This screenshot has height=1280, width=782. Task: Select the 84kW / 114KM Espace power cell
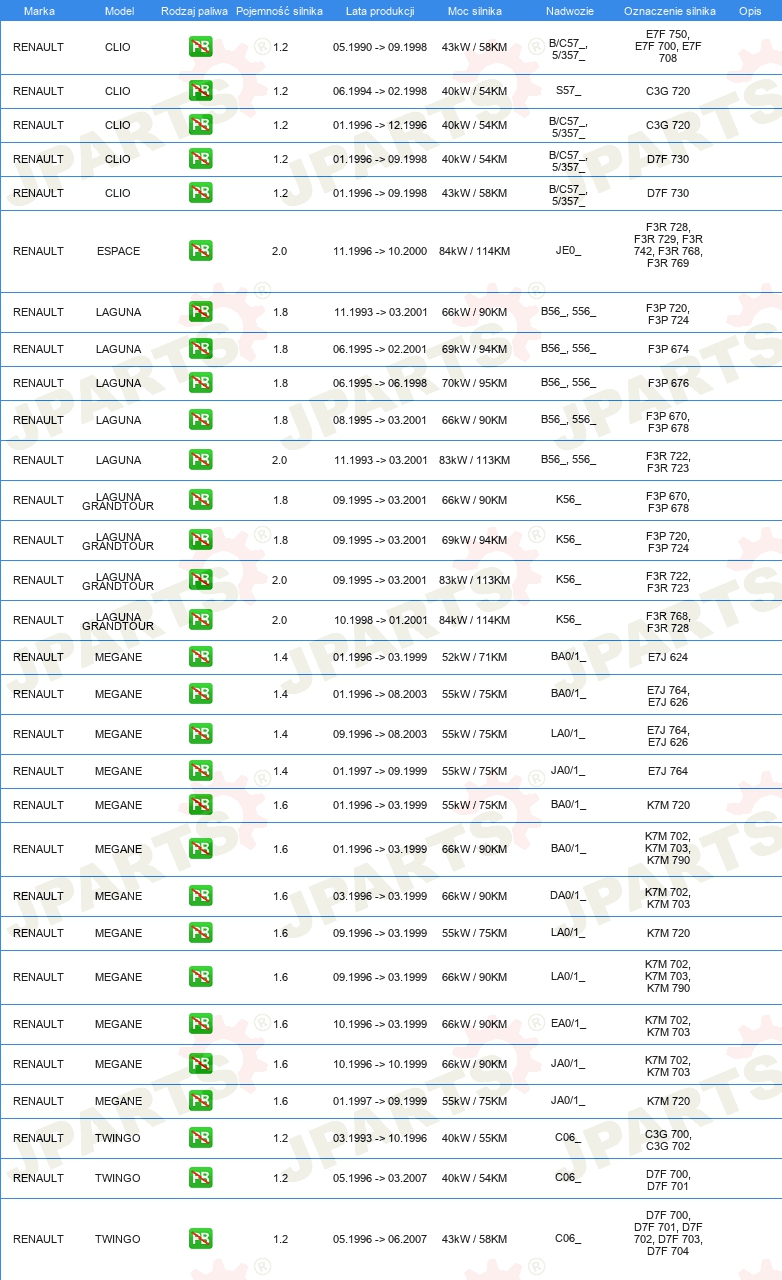(474, 251)
